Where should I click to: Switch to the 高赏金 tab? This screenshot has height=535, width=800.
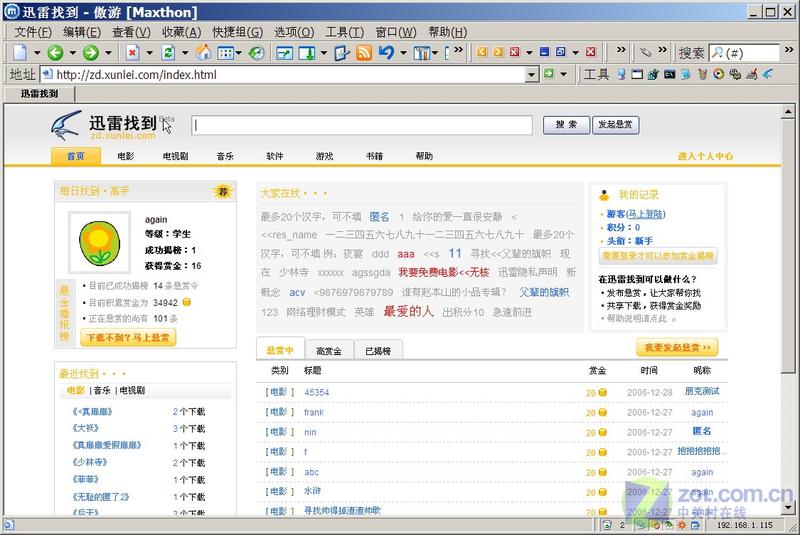pos(329,351)
